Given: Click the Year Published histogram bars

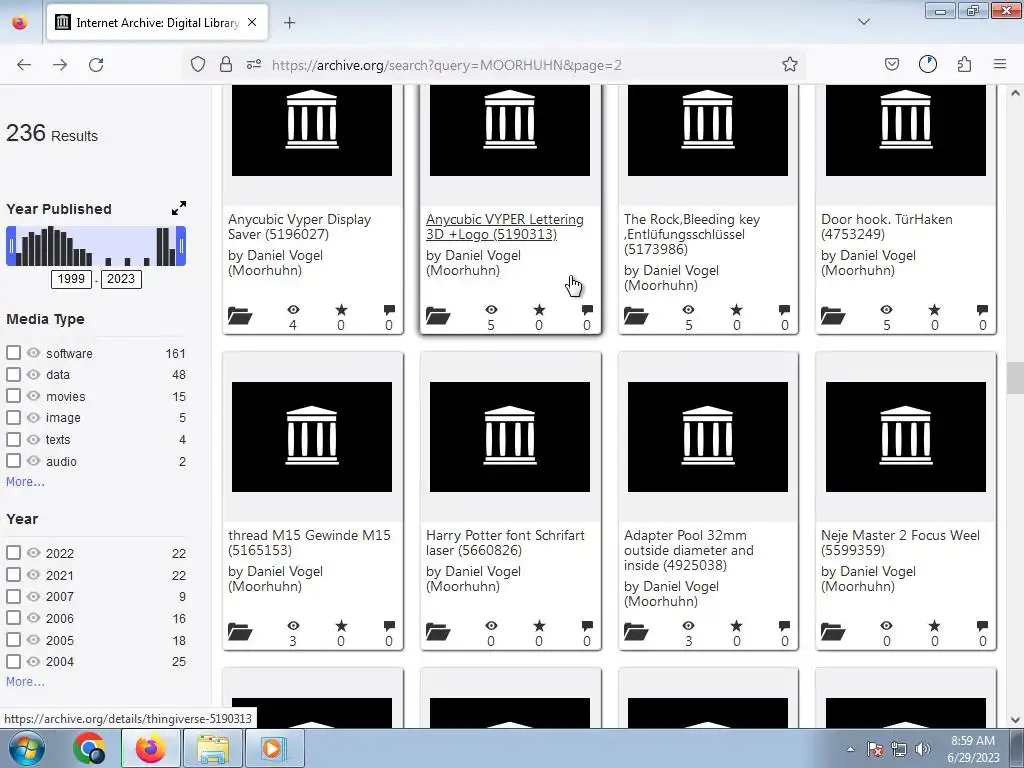Looking at the screenshot, I should [96, 246].
